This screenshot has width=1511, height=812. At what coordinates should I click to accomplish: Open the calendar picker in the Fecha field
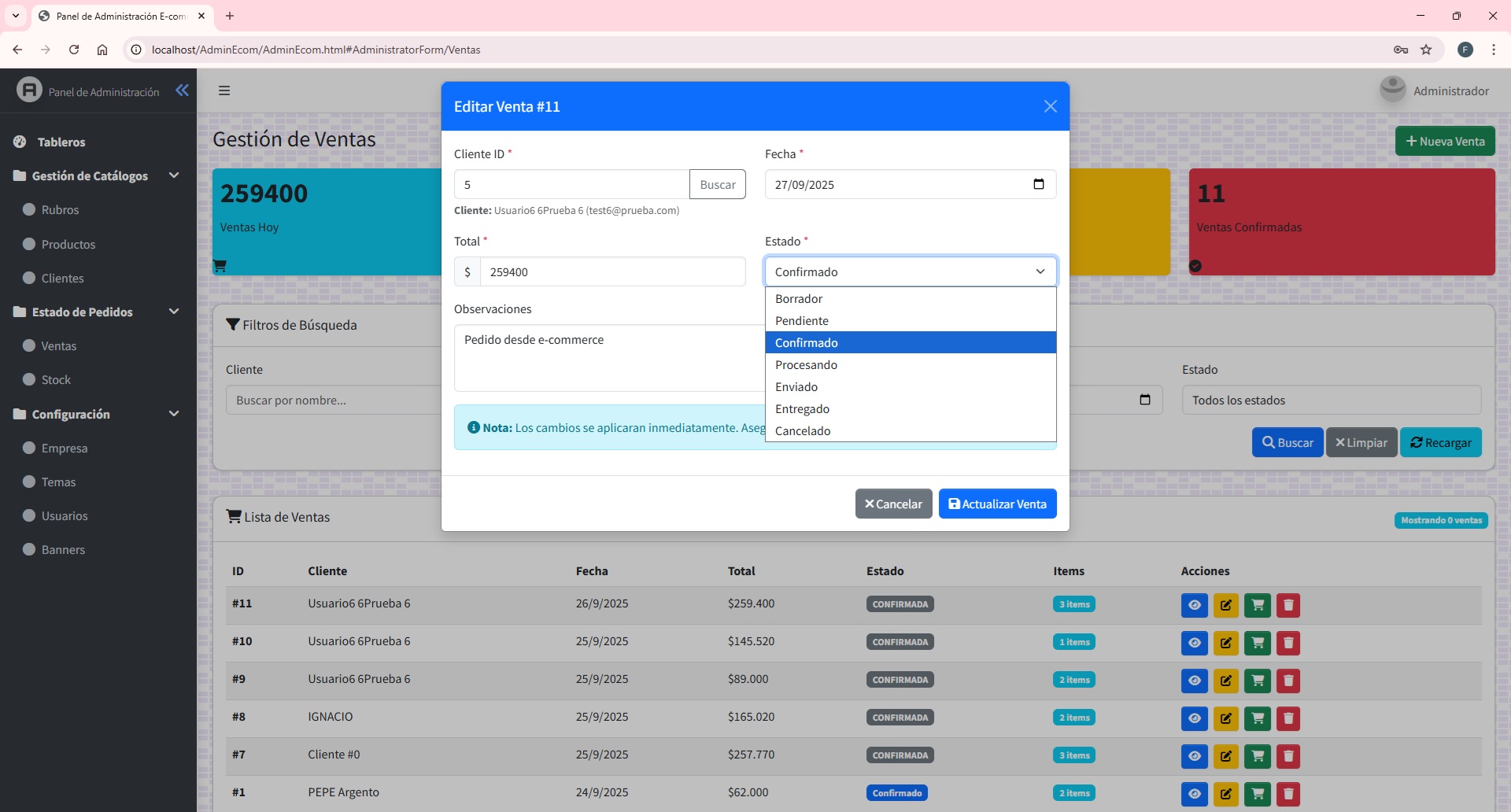pos(1038,184)
